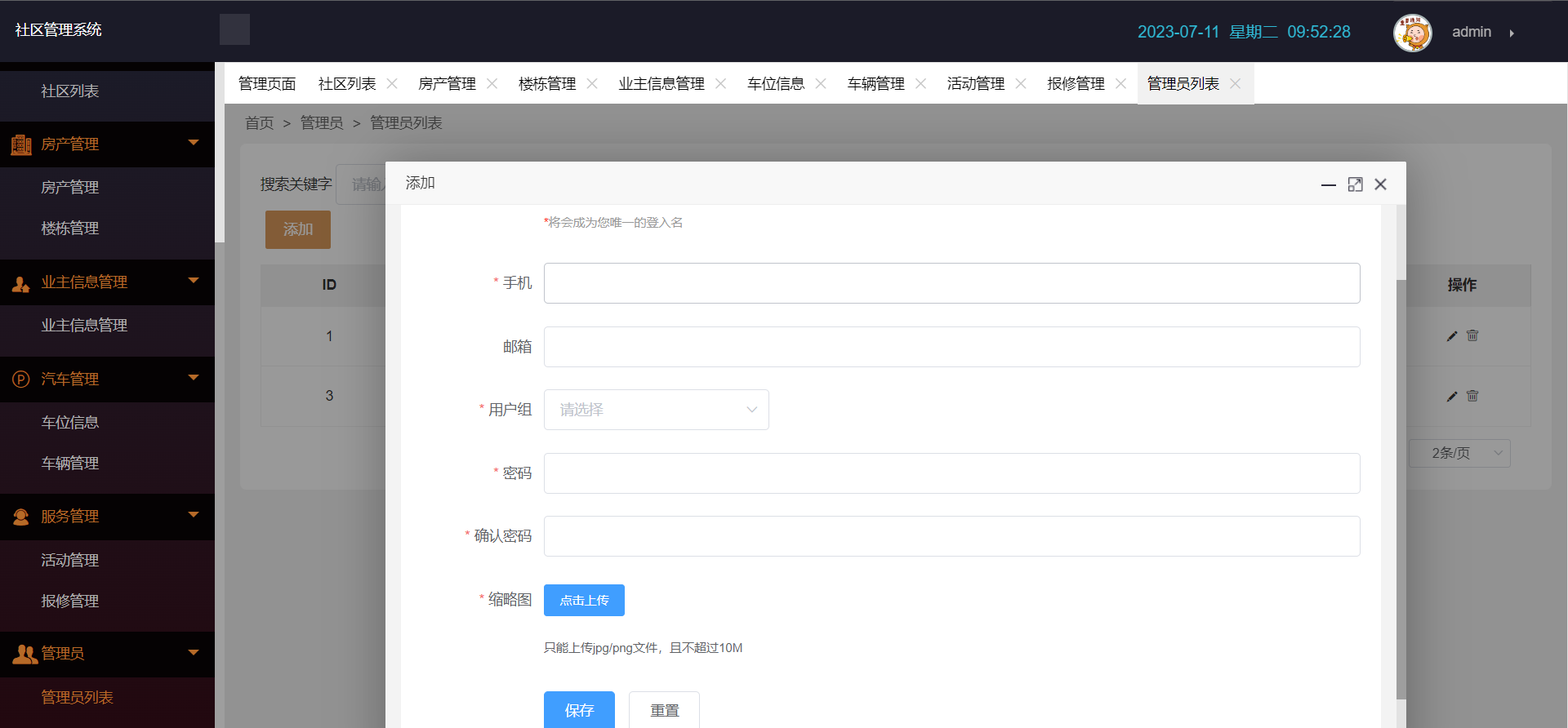
Task: Maximize the 添加 dialog window
Action: (x=1355, y=184)
